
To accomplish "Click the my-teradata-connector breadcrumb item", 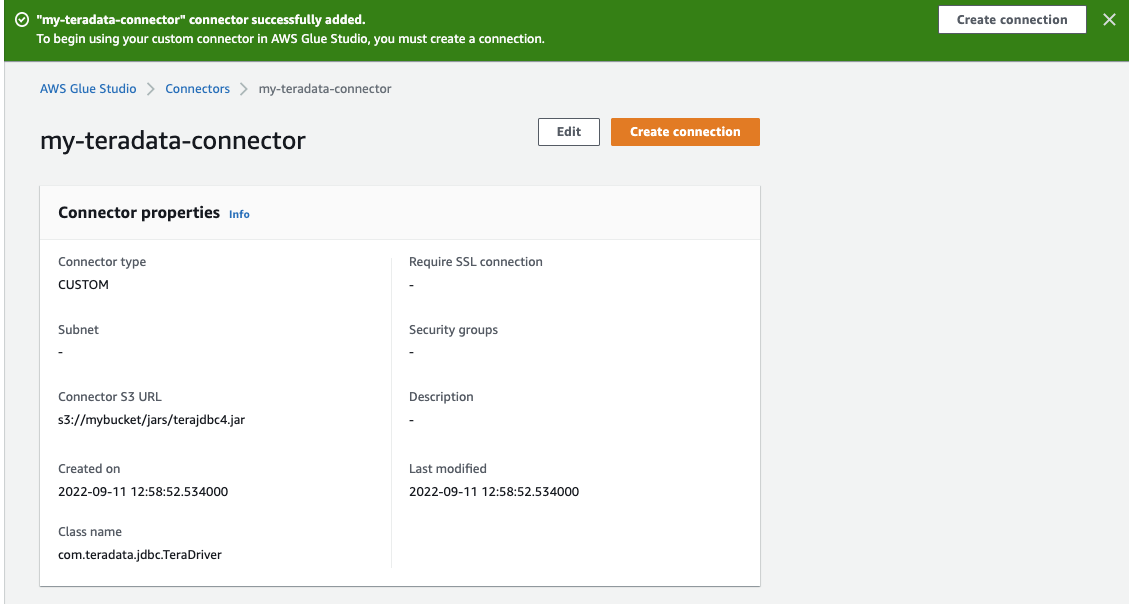I will coord(325,89).
